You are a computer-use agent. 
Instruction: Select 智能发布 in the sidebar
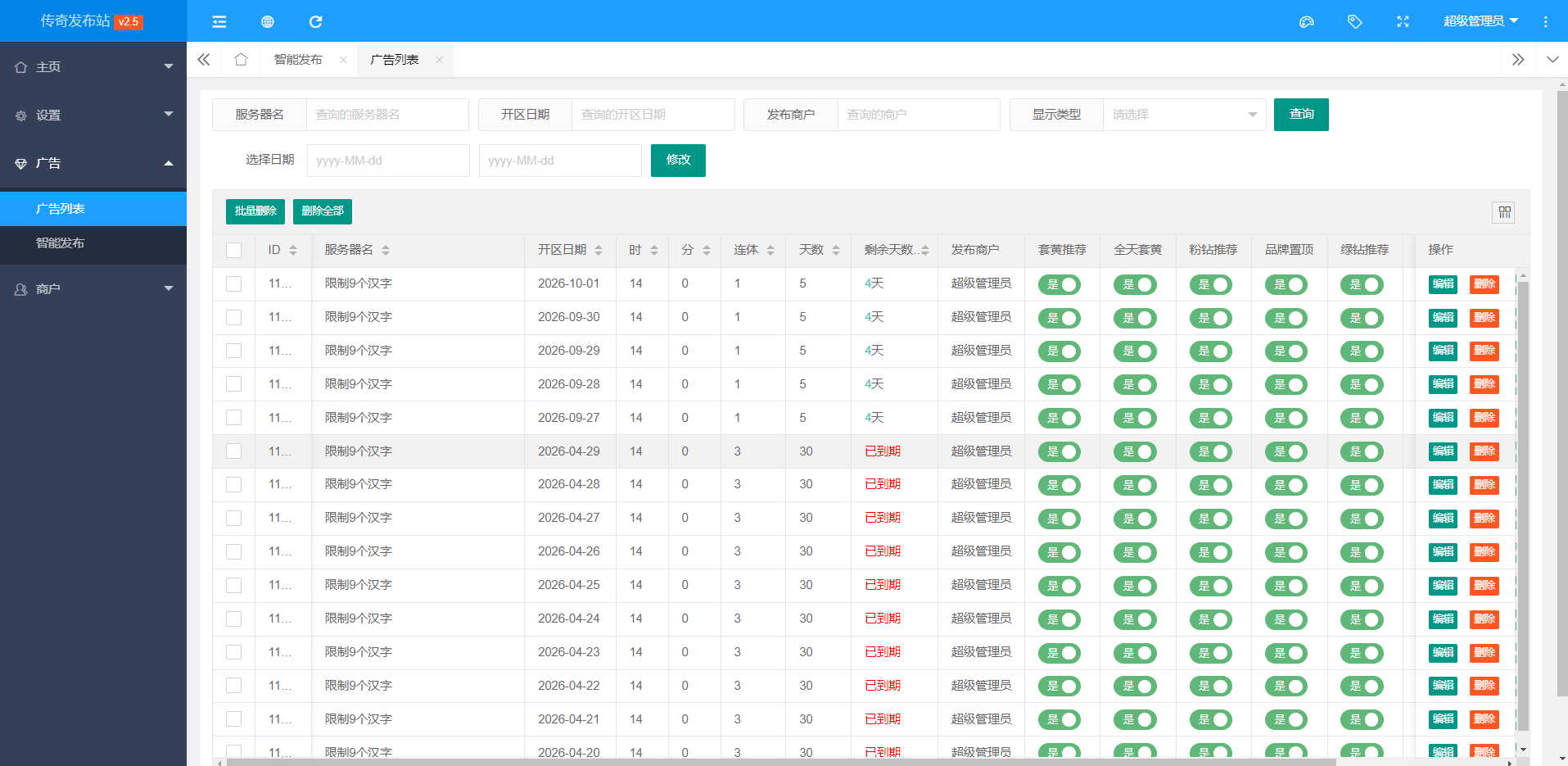(93, 243)
